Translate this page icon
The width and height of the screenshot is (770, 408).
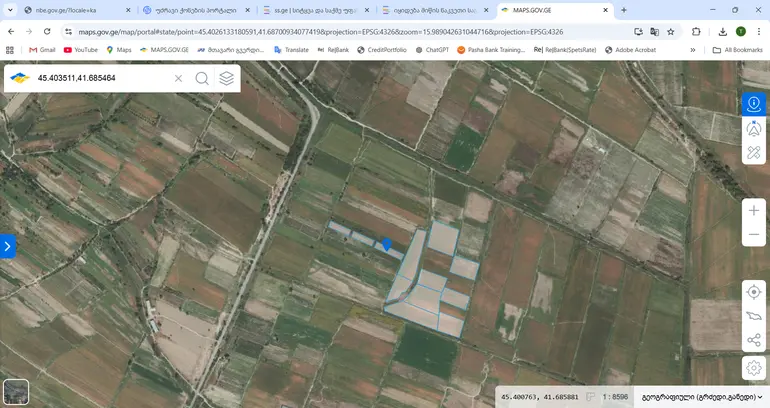tap(654, 32)
